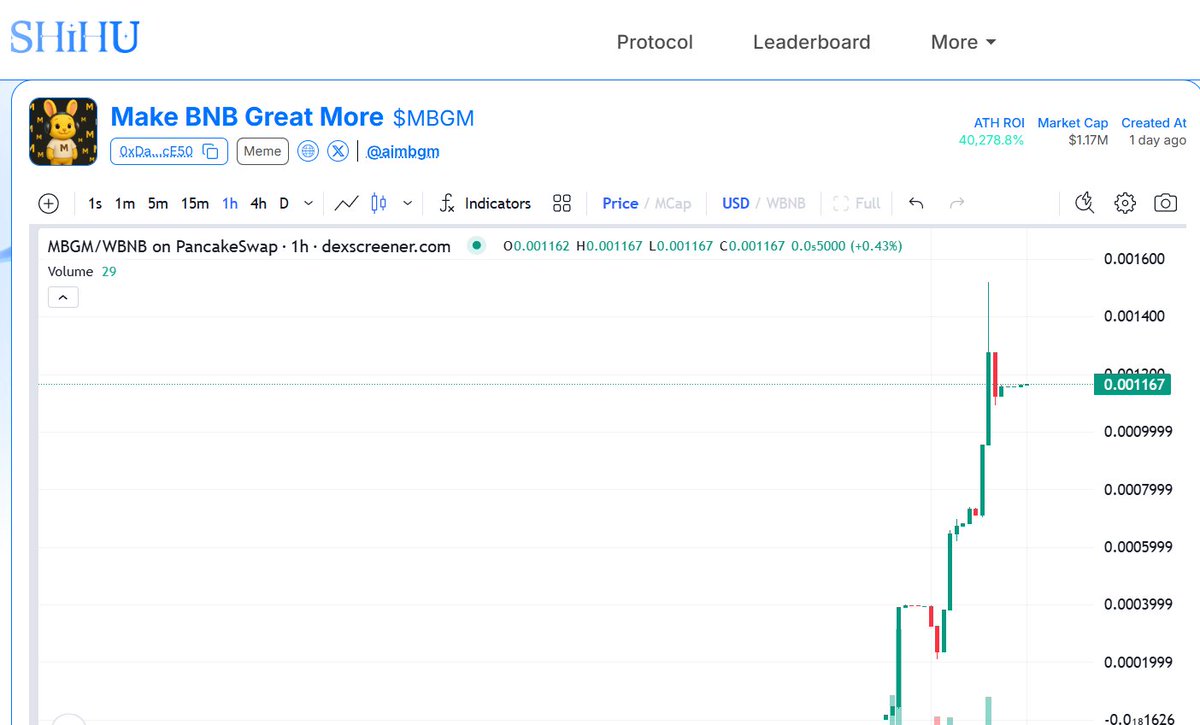Click the 0.0001999 price axis label
Image resolution: width=1200 pixels, height=725 pixels.
1138,662
